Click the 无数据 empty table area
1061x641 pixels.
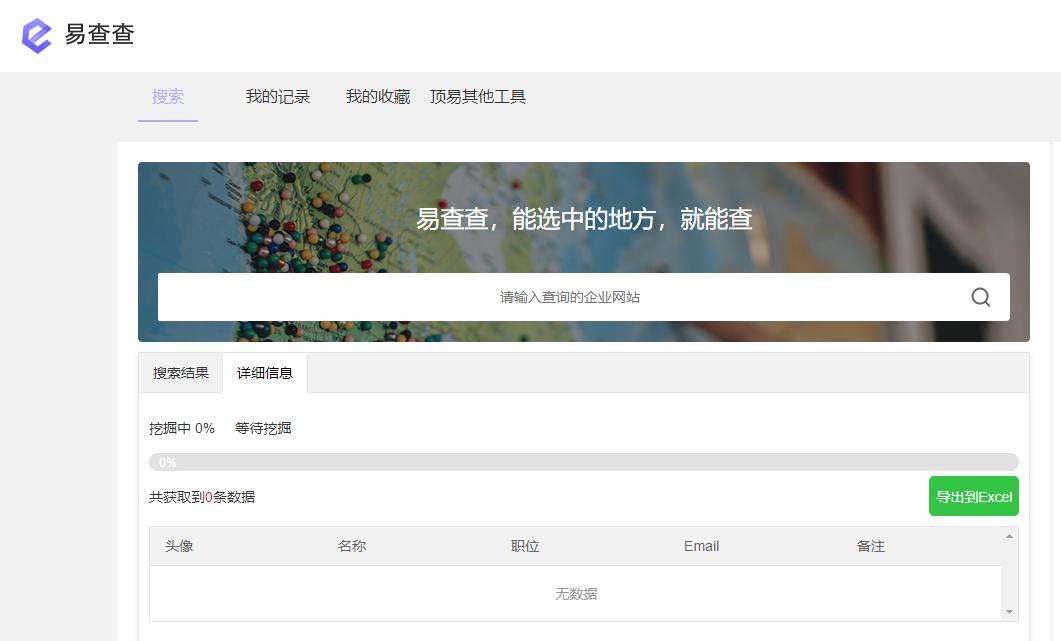574,593
